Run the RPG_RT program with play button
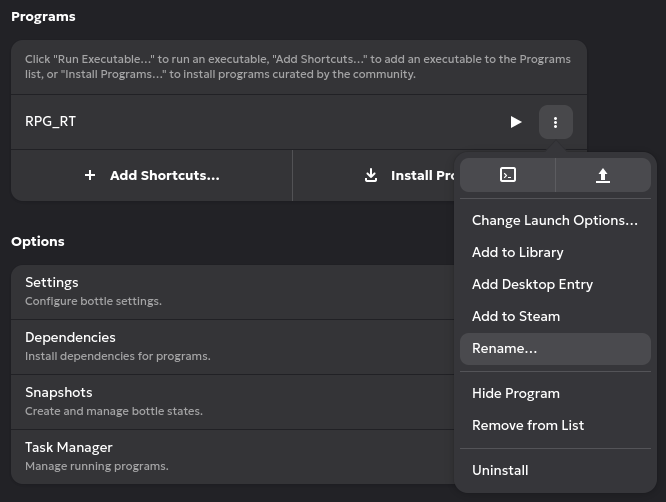 point(516,122)
